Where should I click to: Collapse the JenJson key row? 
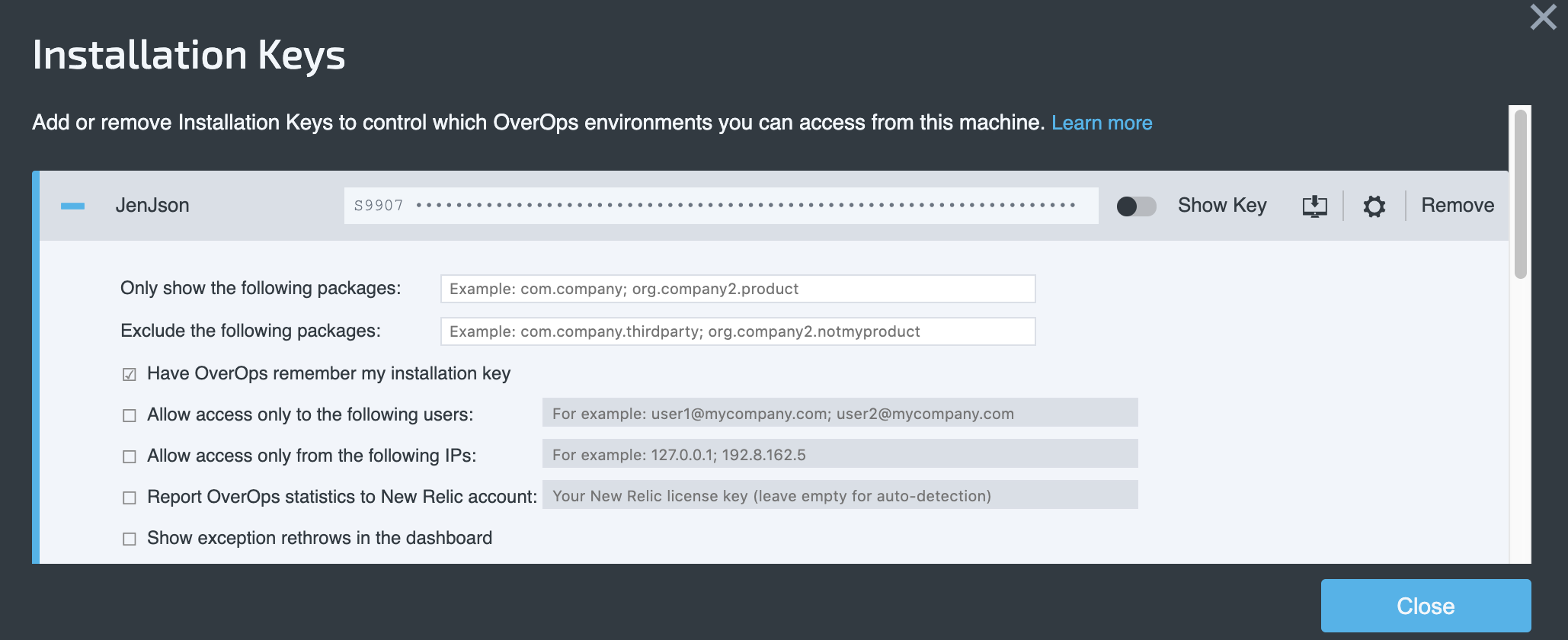[x=72, y=206]
